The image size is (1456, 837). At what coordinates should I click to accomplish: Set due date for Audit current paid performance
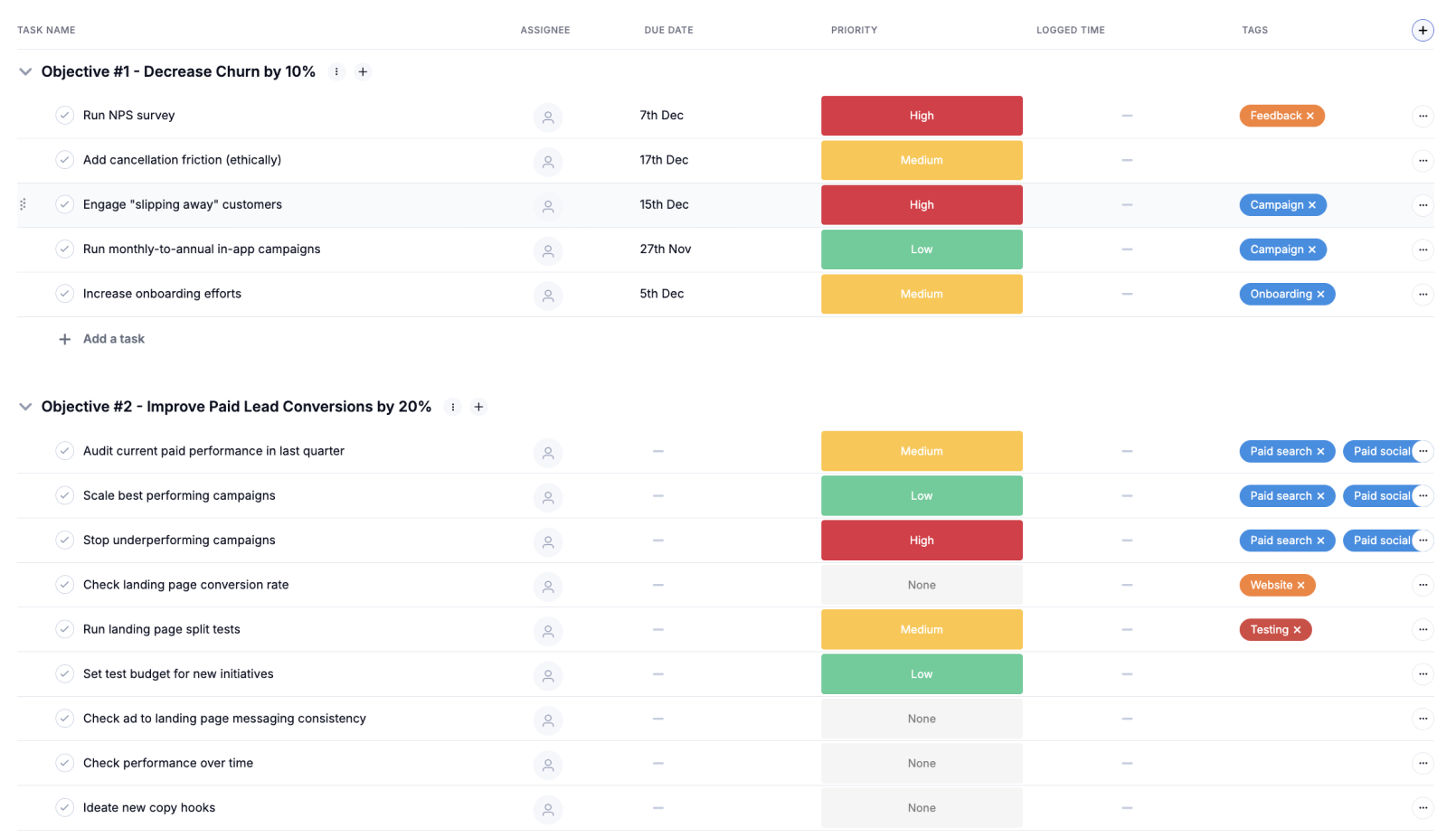(x=658, y=451)
